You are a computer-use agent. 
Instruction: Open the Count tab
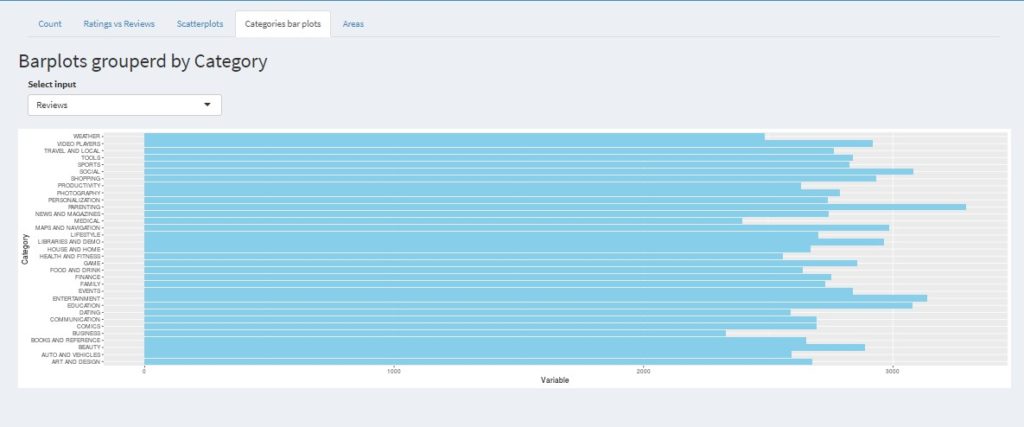tap(50, 23)
